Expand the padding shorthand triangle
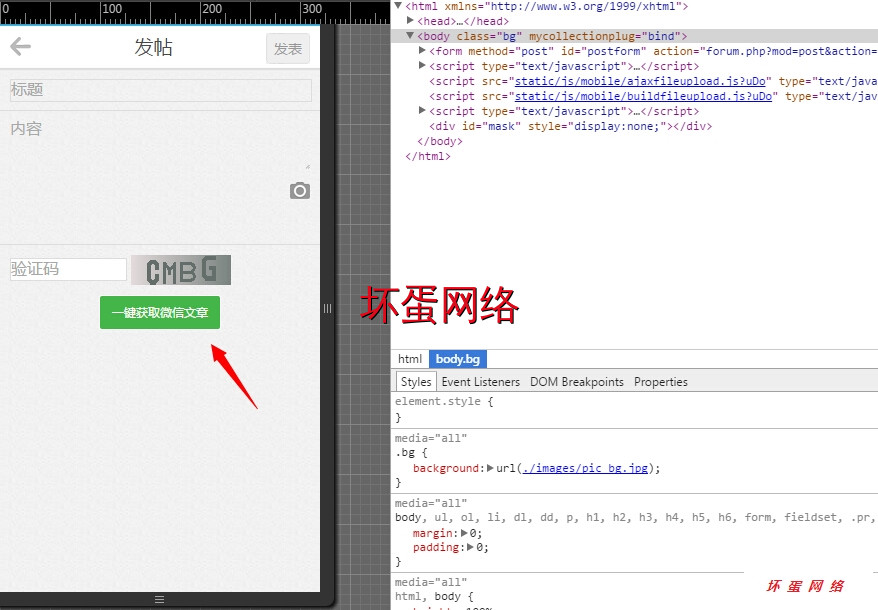Viewport: 878px width, 610px height. (x=471, y=547)
